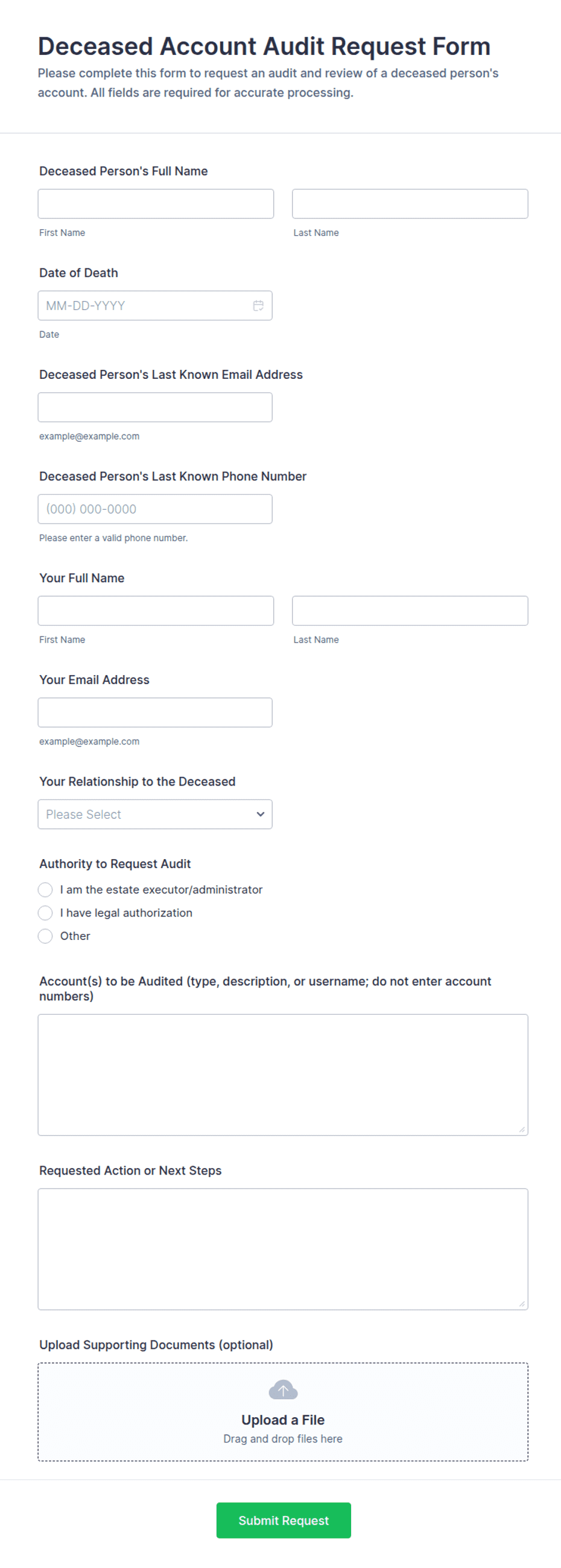The width and height of the screenshot is (561, 1568).
Task: Focus Your Full Name last name field
Action: pos(410,611)
